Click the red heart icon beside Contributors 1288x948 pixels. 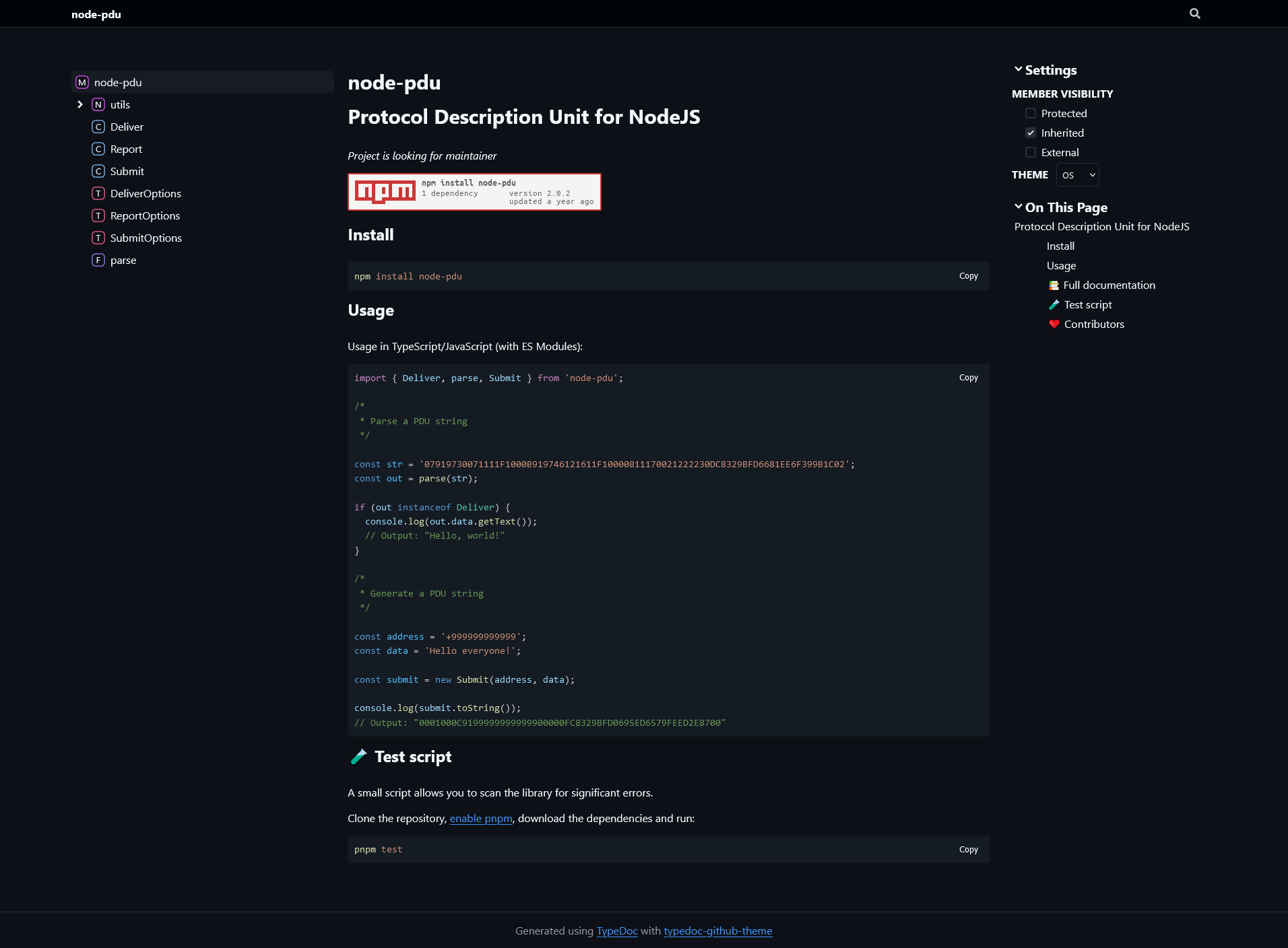coord(1054,325)
